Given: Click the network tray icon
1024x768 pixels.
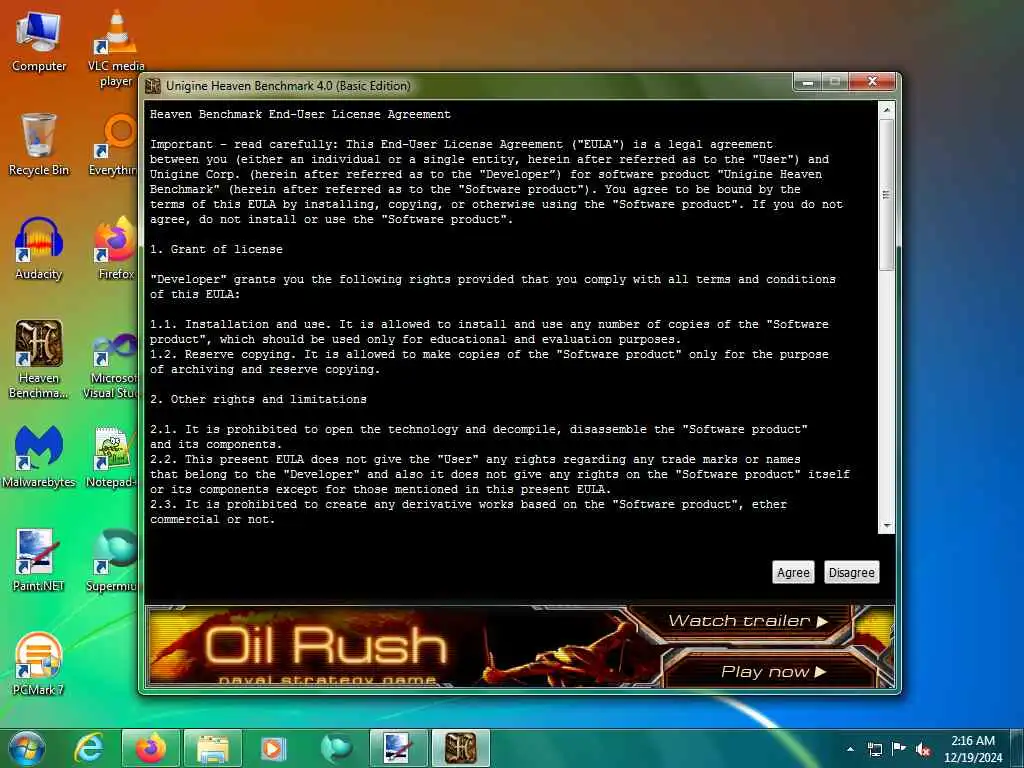Looking at the screenshot, I should (874, 749).
